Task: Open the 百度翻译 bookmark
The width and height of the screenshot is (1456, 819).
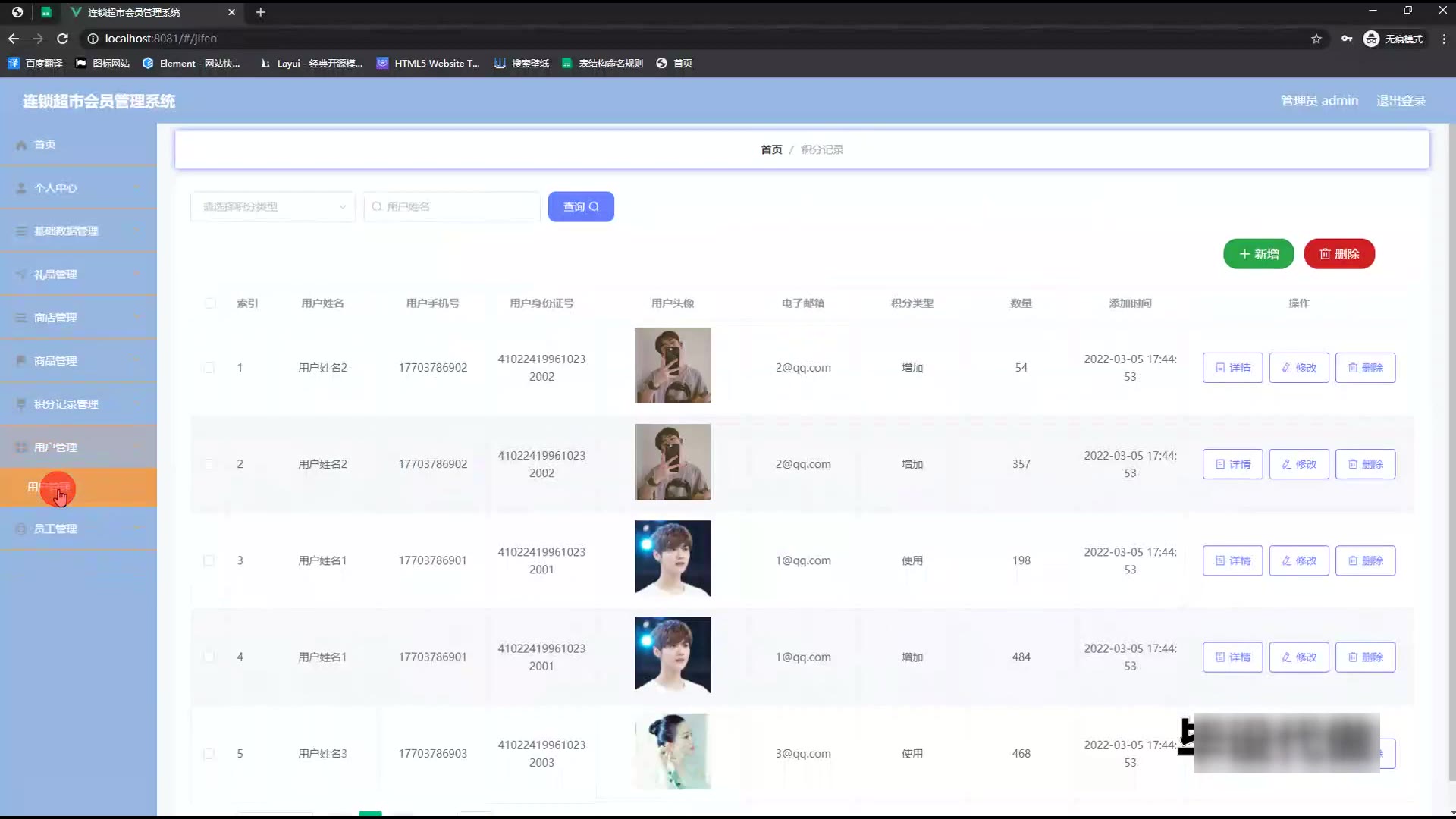Action: 35,64
